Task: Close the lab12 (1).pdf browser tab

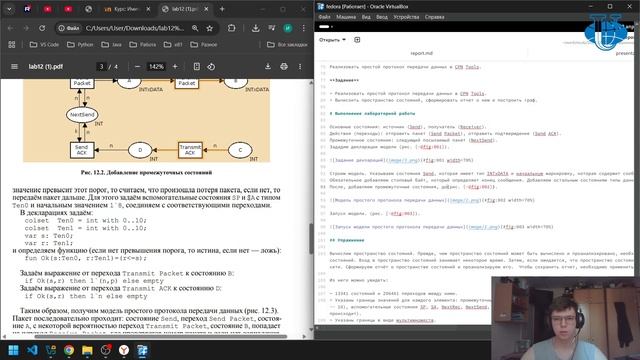Action: pyautogui.click(x=207, y=9)
